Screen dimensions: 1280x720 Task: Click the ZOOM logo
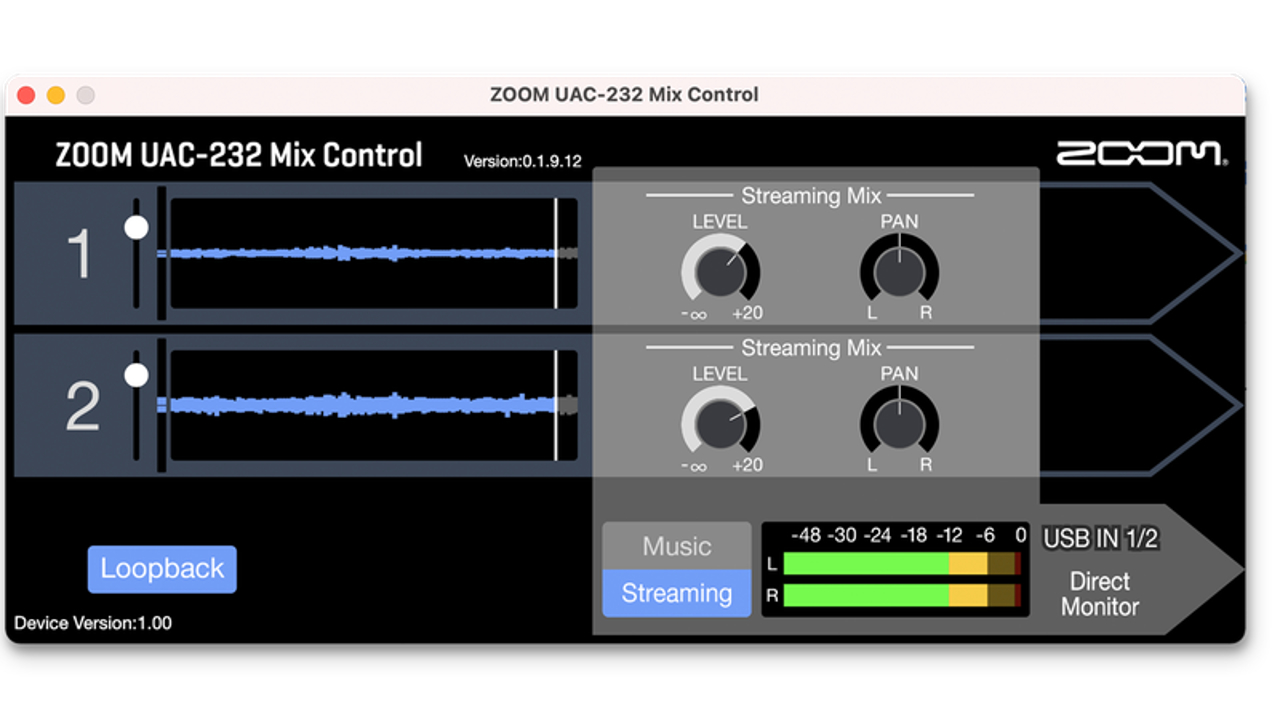coord(1141,154)
